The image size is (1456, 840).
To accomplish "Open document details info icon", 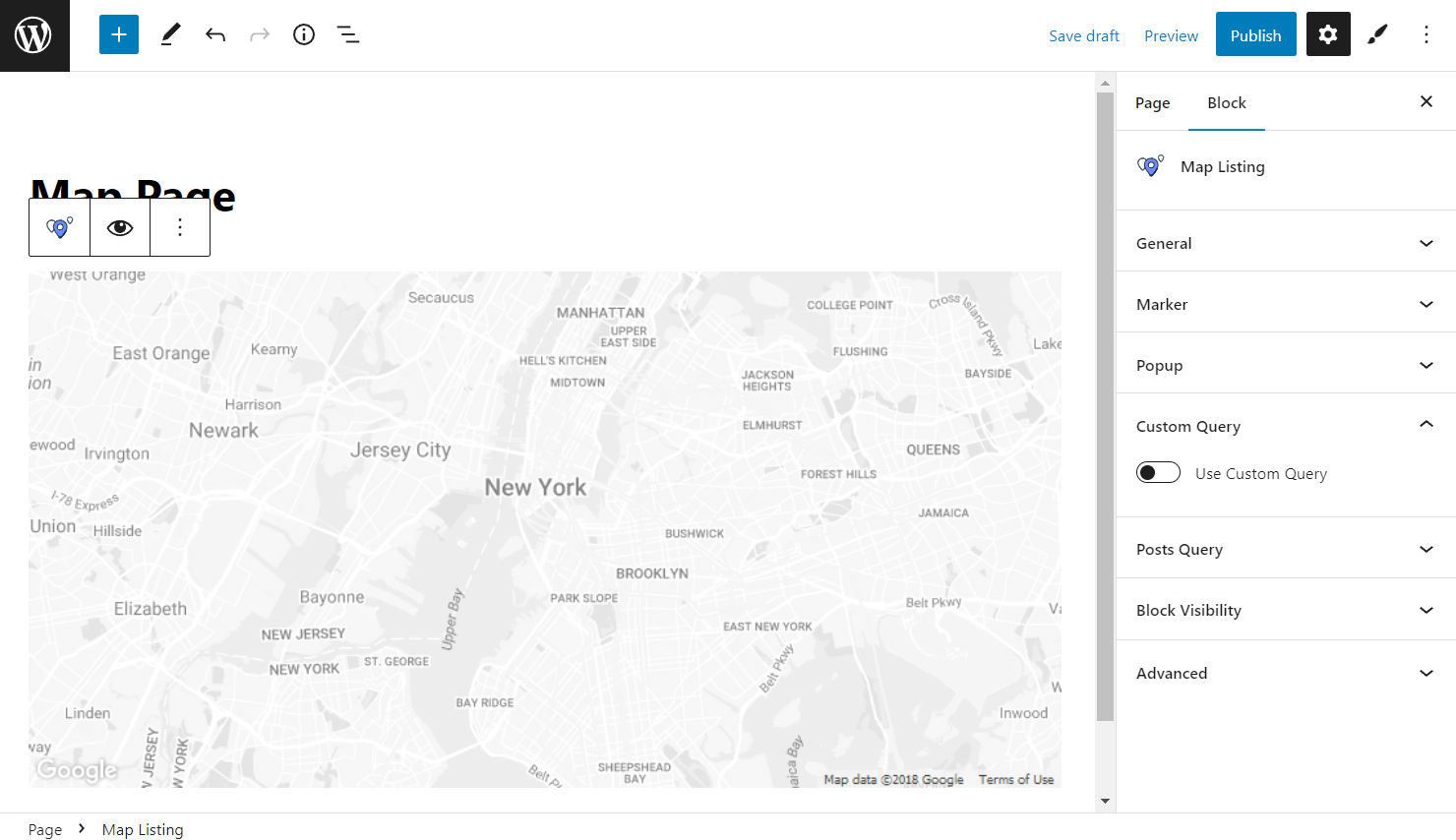I will click(x=304, y=34).
